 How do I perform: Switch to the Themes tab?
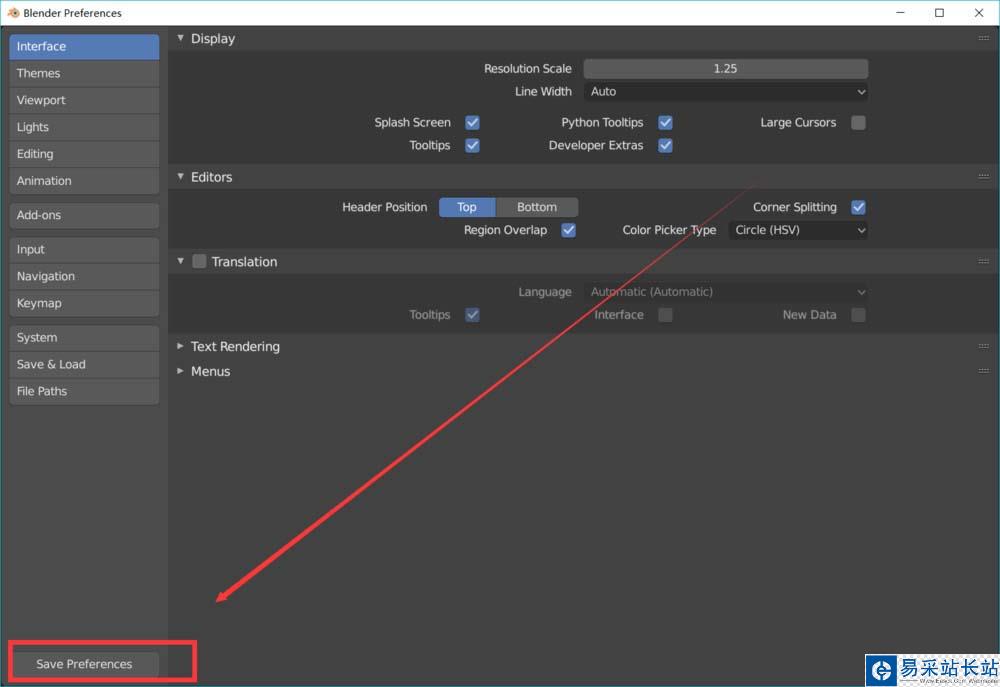point(84,73)
